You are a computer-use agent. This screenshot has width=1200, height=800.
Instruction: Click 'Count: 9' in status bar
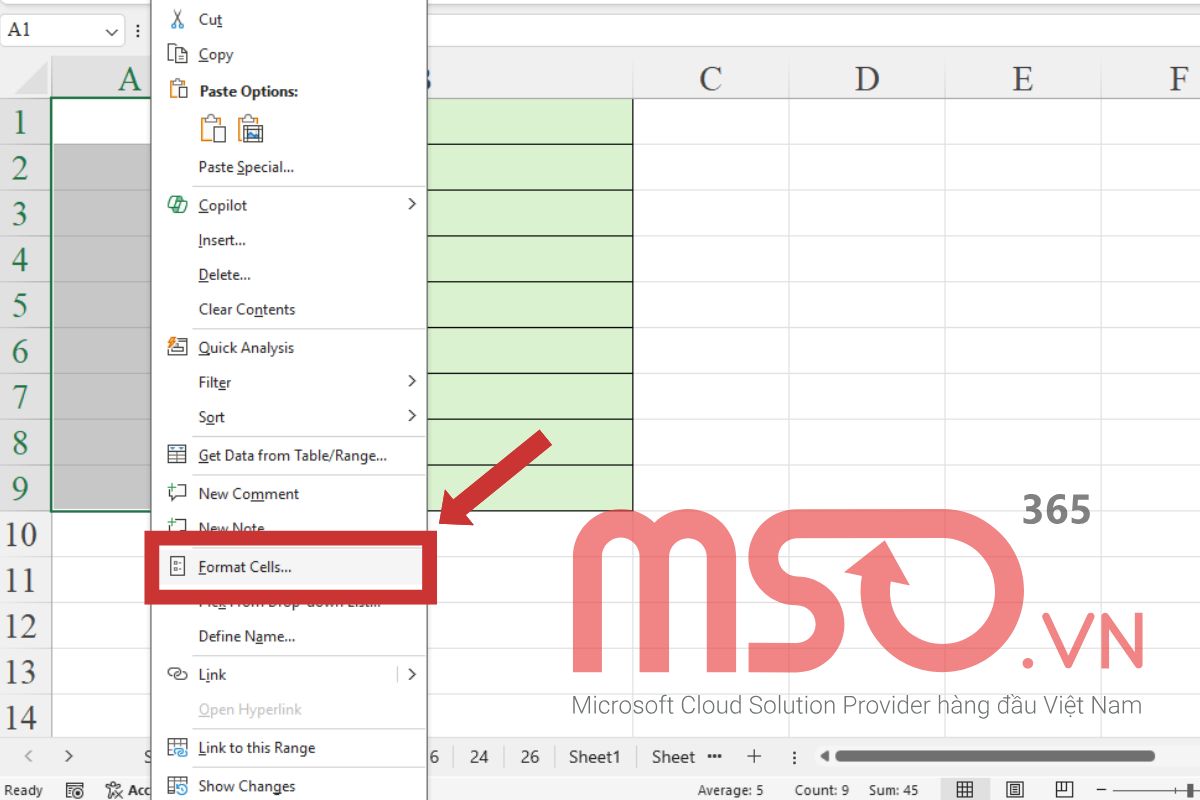click(x=822, y=790)
